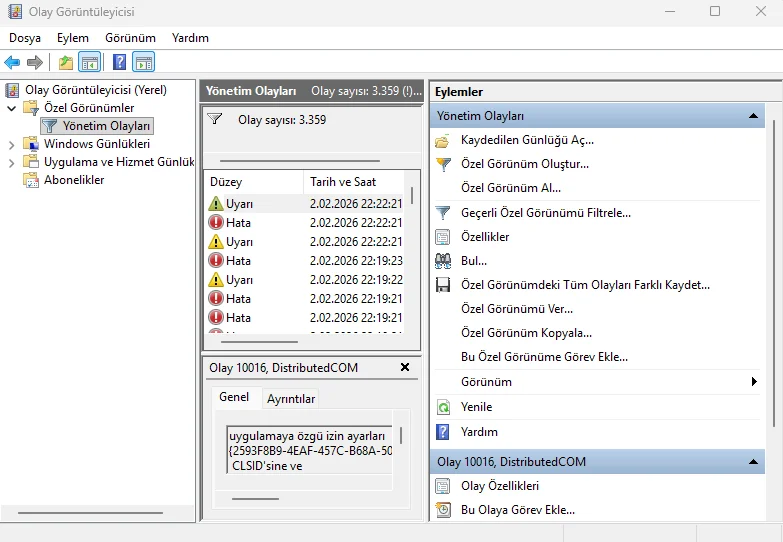
Task: Sort by the Düzey column header
Action: 254,182
